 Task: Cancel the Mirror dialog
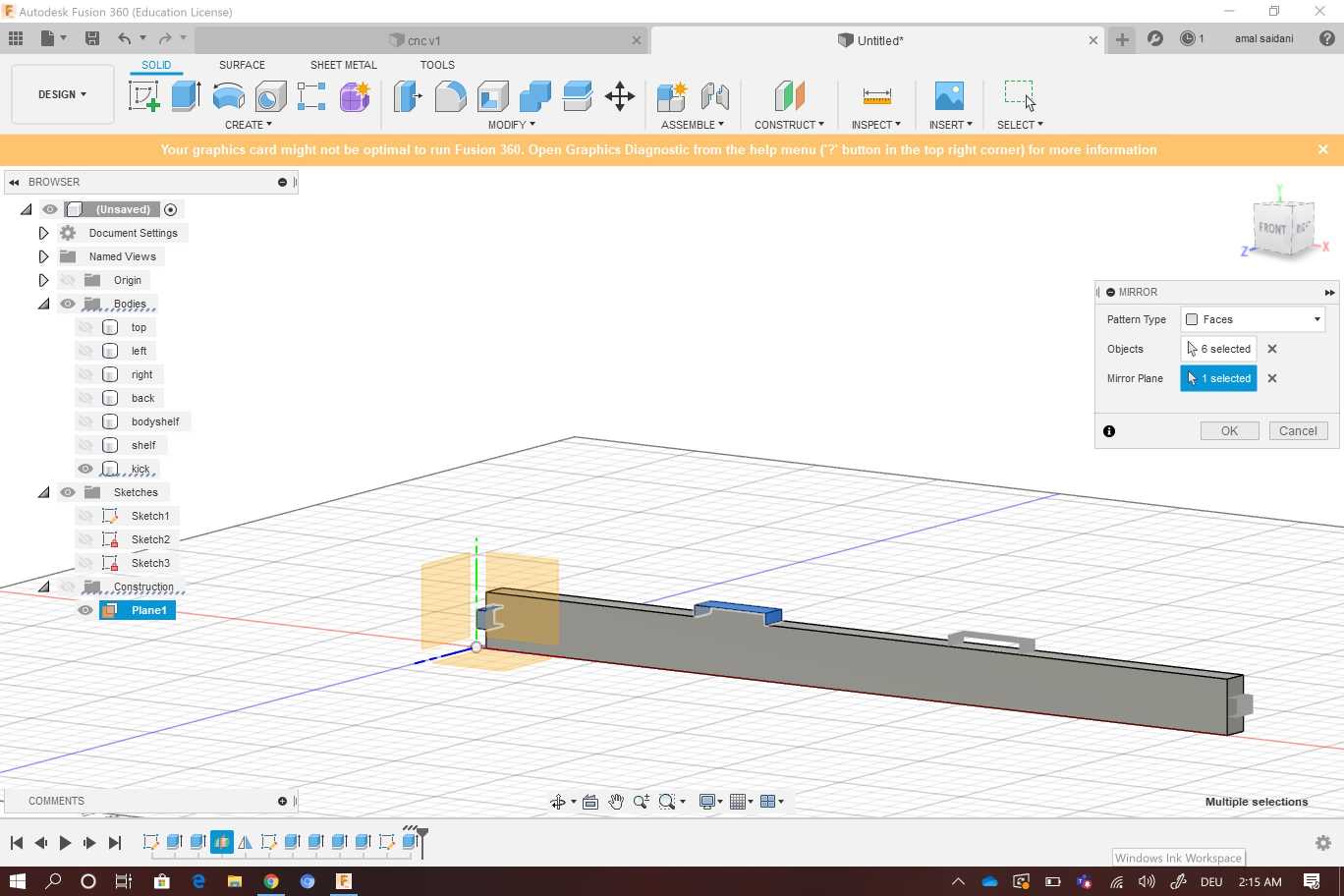coord(1298,431)
